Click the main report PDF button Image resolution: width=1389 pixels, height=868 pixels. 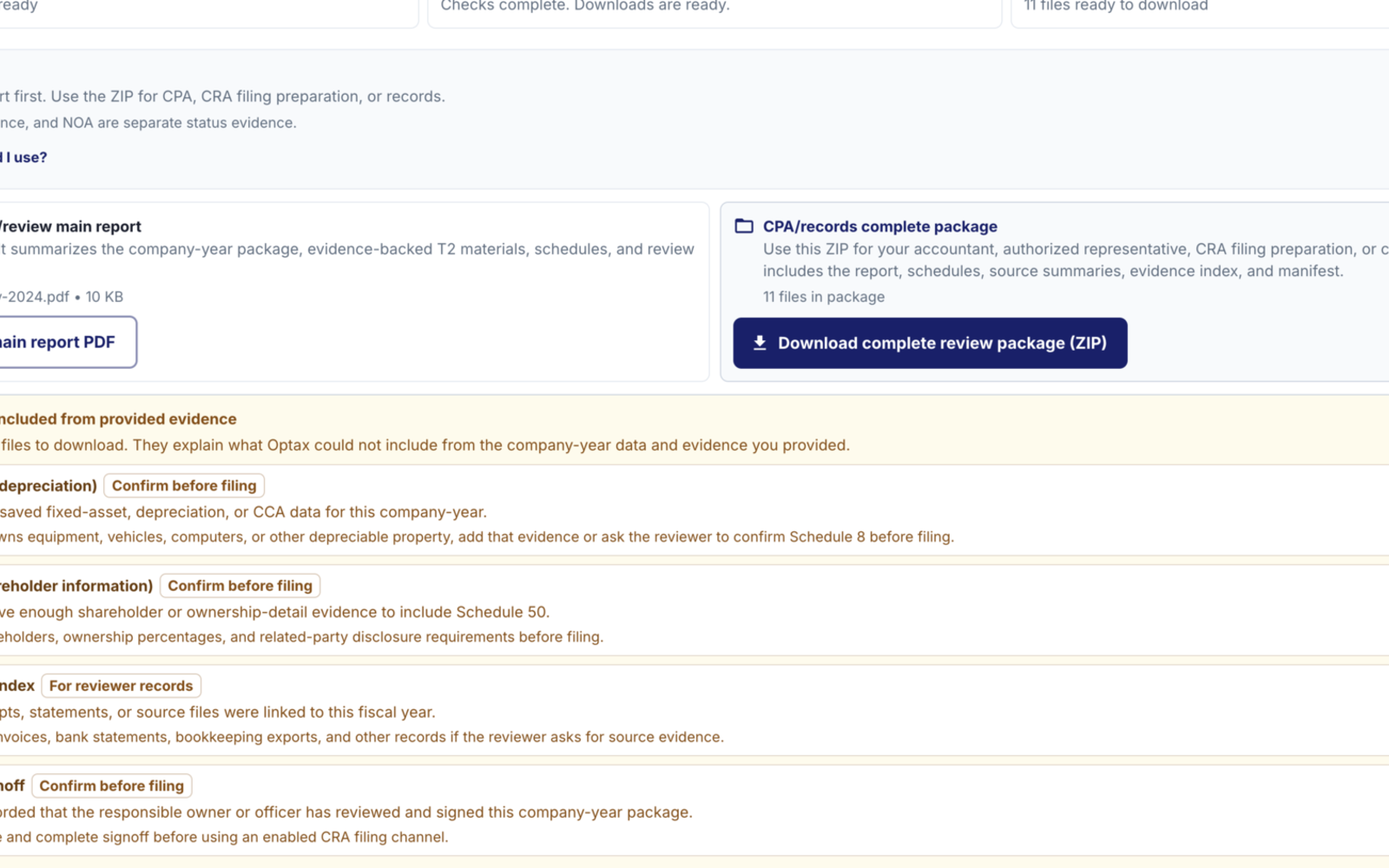click(68, 342)
